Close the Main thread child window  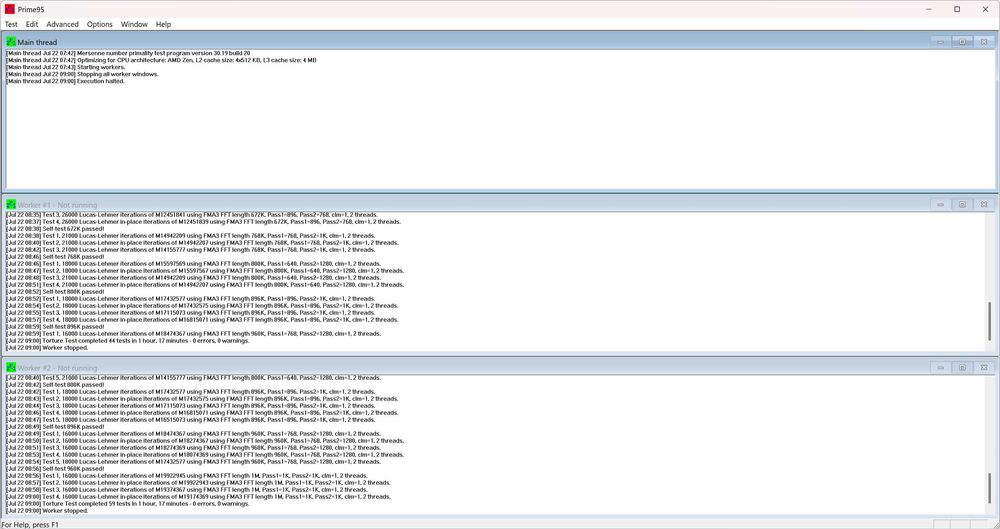point(983,41)
